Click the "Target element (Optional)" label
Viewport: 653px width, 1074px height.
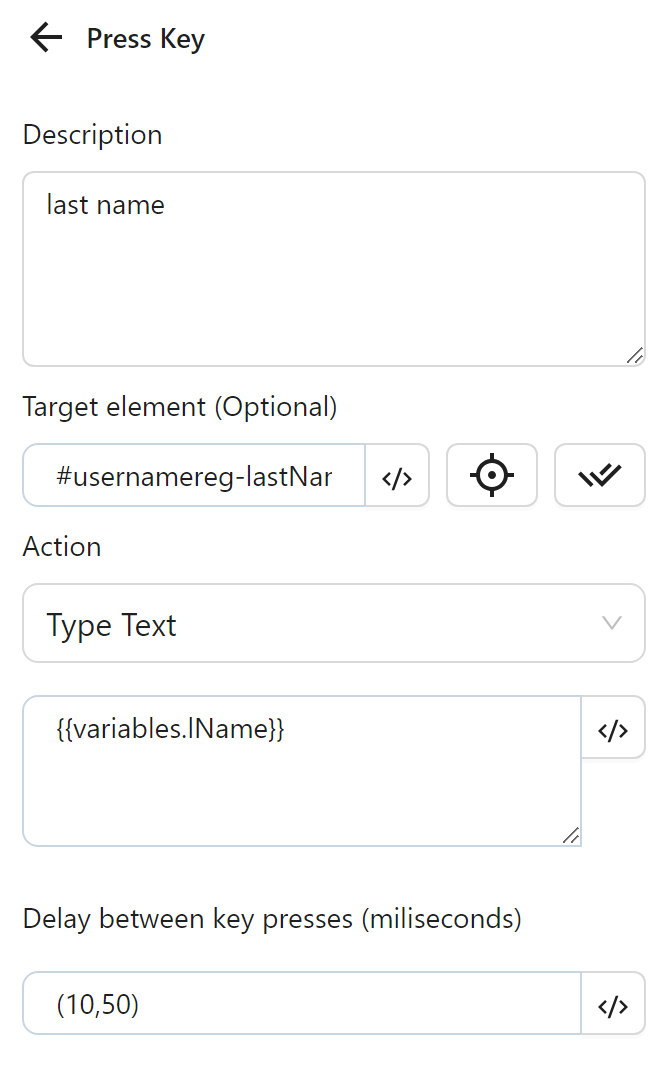click(180, 407)
